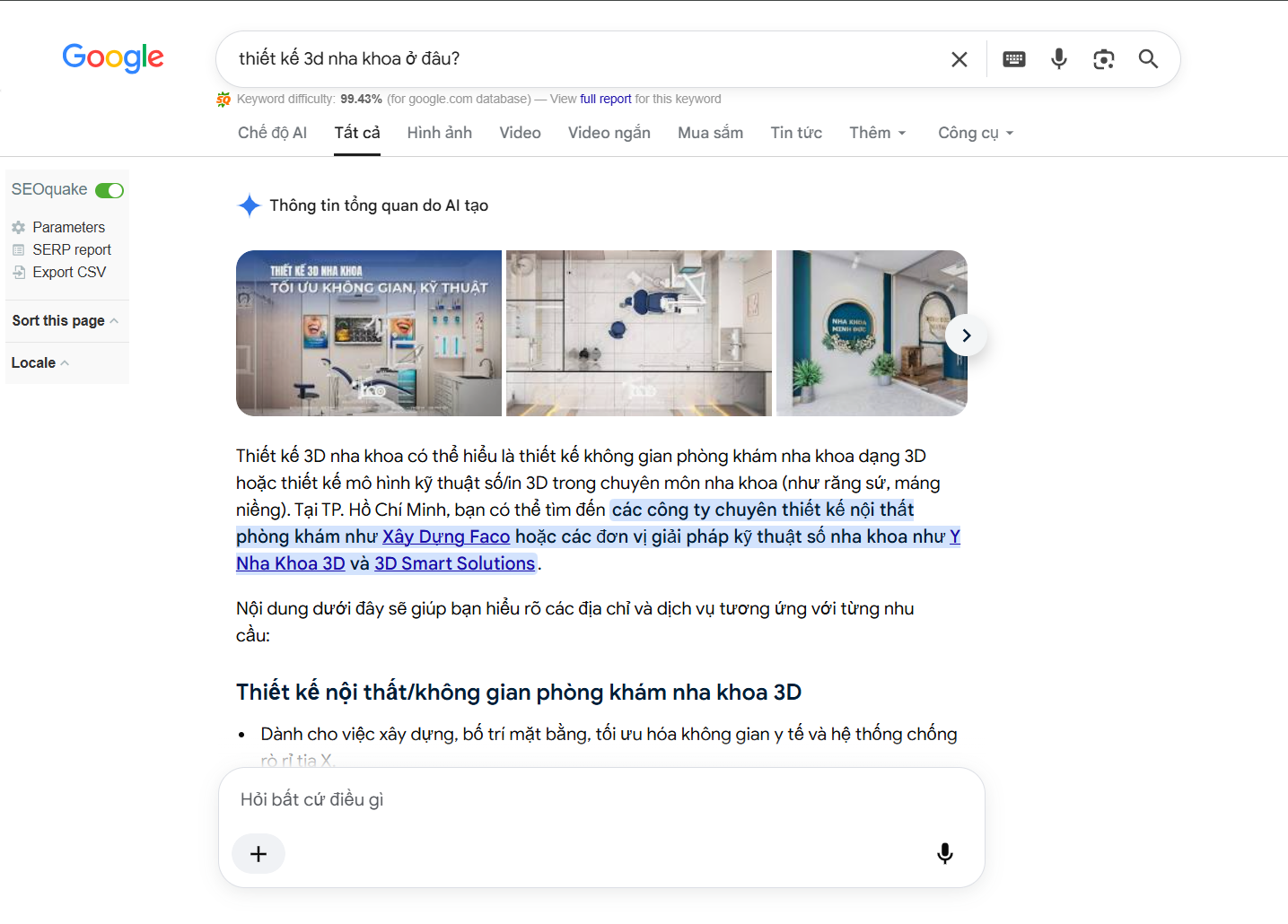The image size is (1288, 924).
Task: Search by image with the Lens icon
Action: (x=1104, y=59)
